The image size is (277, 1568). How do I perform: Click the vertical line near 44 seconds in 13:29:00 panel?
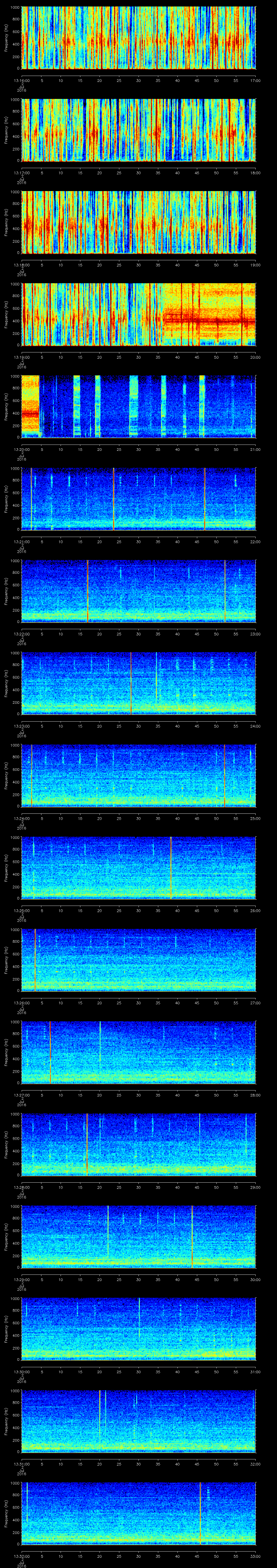pyautogui.click(x=192, y=1237)
